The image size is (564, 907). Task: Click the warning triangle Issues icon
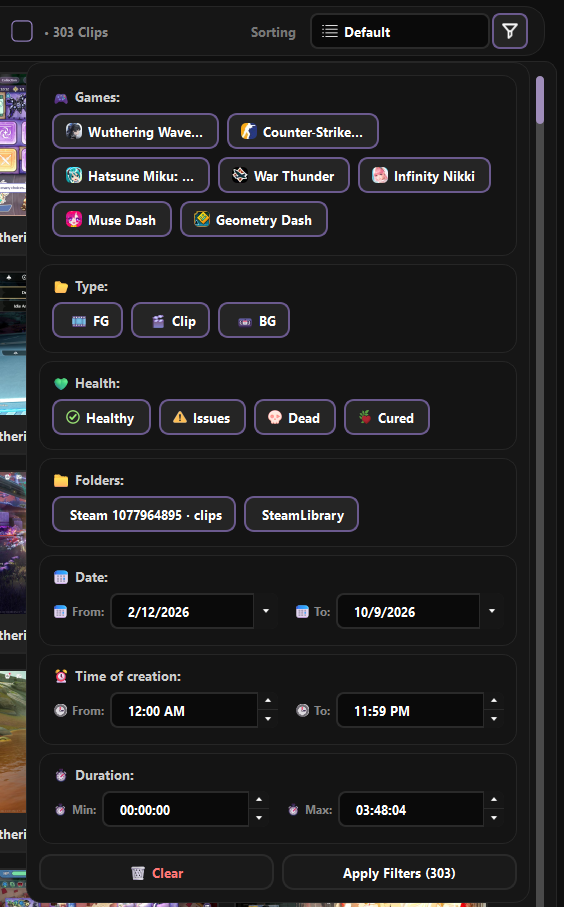(x=180, y=417)
